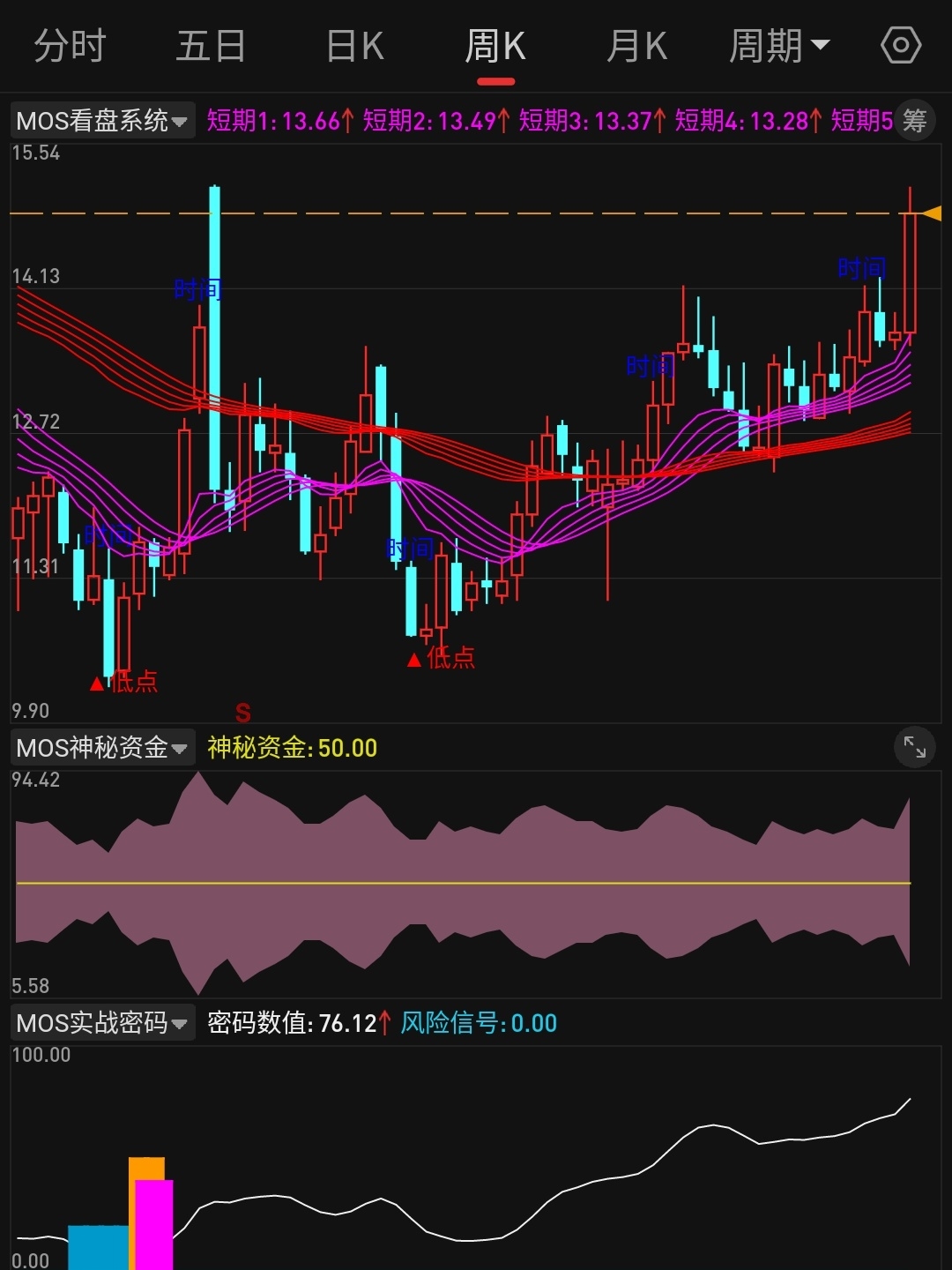Viewport: 952px width, 1270px height.
Task: Tap the blue bar in 实战密码 panel
Action: (98, 1247)
